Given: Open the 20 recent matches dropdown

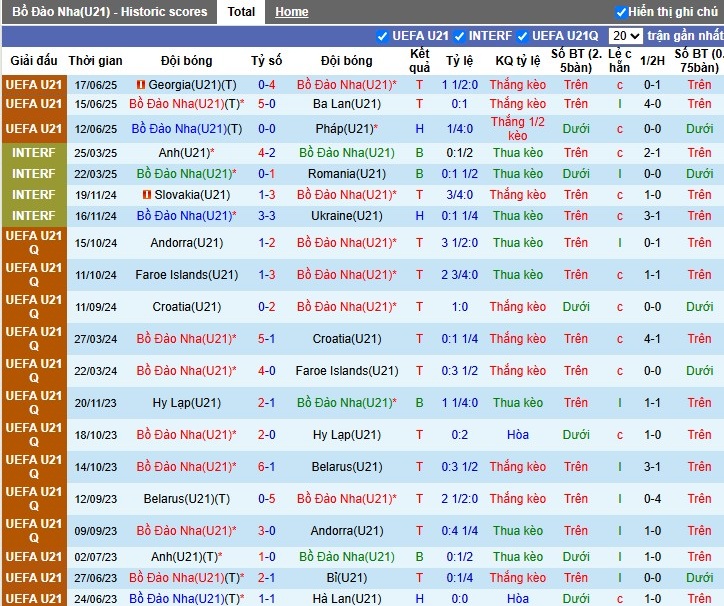Looking at the screenshot, I should coord(625,36).
